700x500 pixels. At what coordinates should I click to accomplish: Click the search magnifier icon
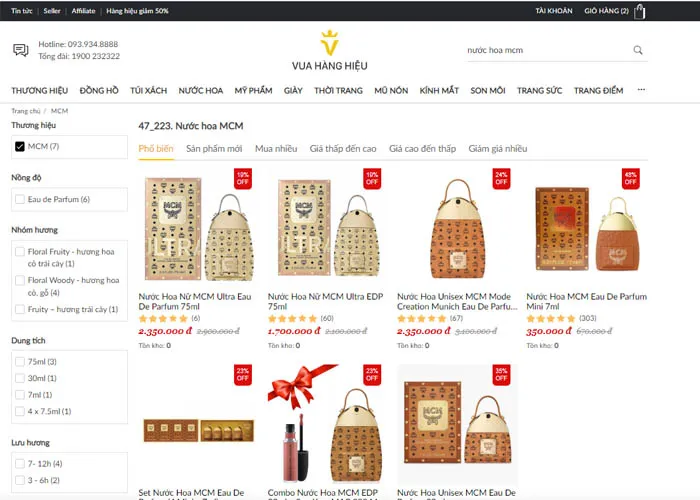coord(638,50)
